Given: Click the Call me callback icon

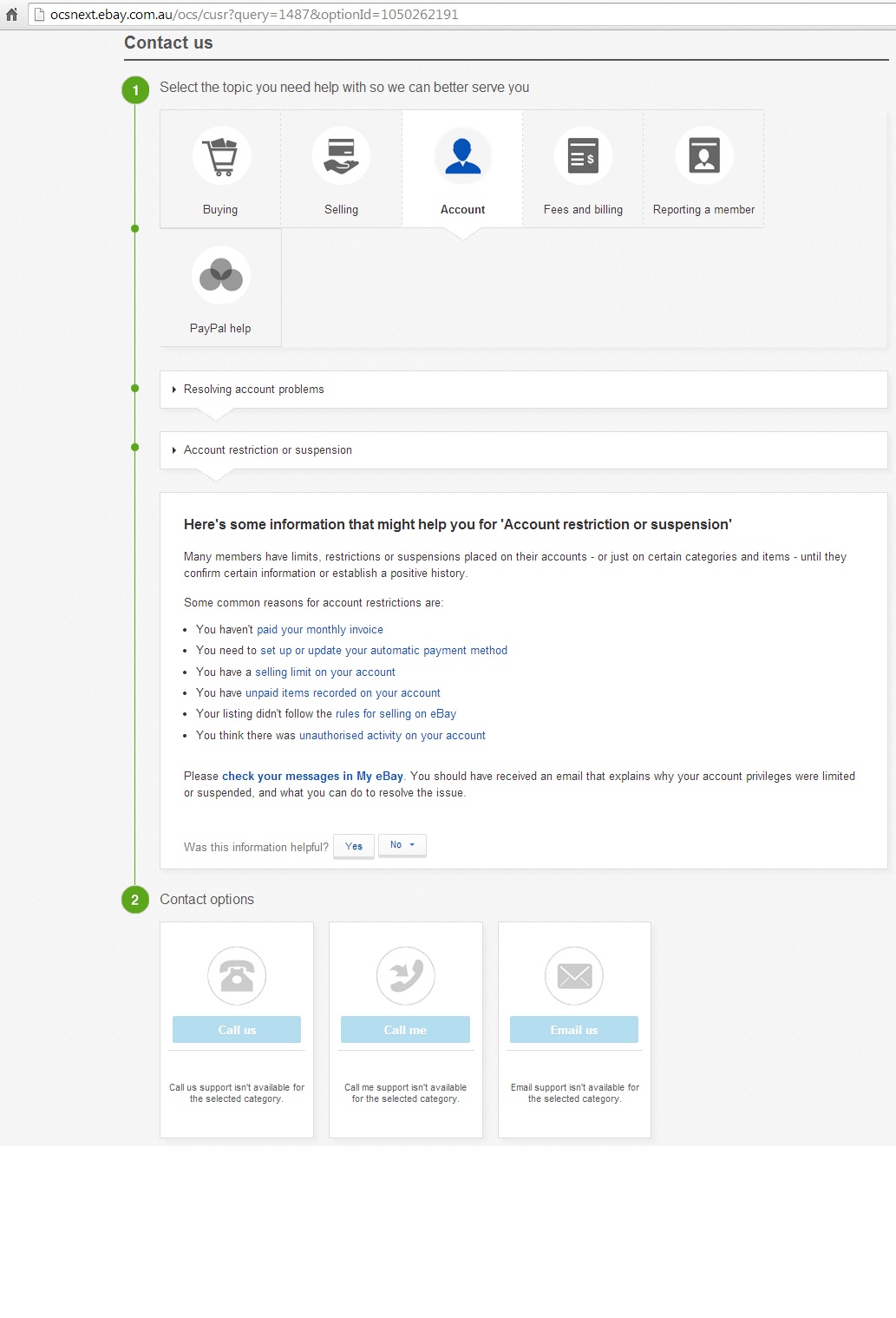Looking at the screenshot, I should pos(405,975).
